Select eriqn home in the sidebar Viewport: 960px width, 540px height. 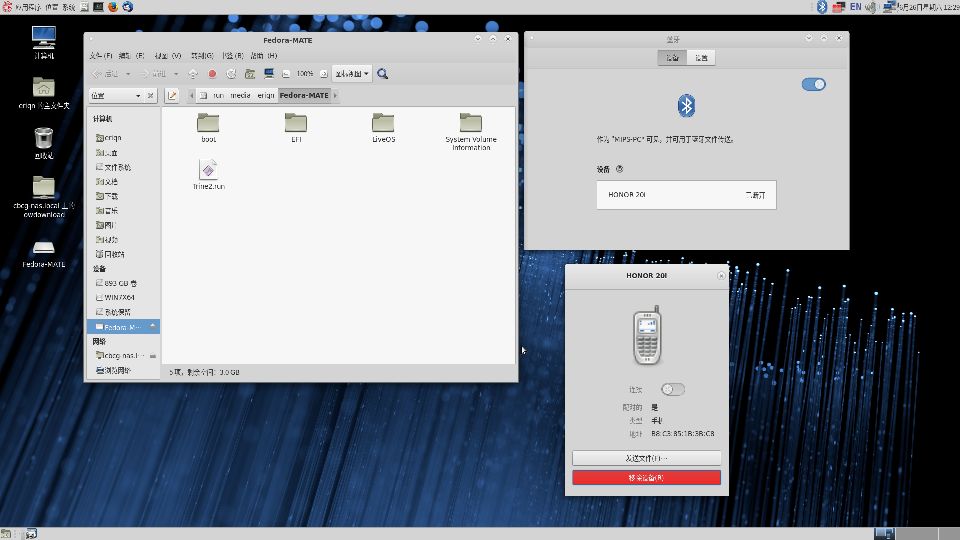pos(123,138)
